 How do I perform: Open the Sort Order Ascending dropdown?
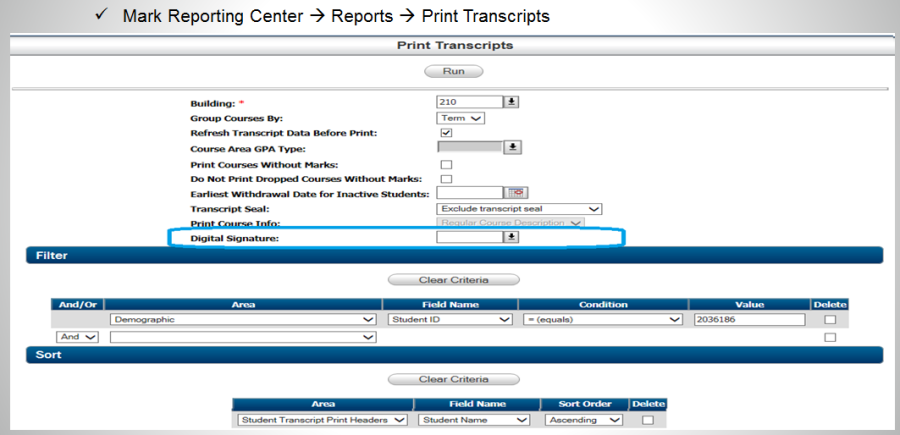coord(583,420)
